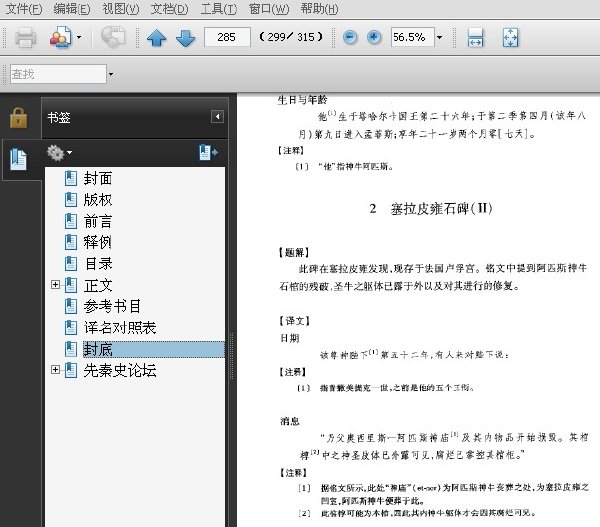Click the 【题解】 section label
Screen dimensions: 600x527
click(x=294, y=252)
